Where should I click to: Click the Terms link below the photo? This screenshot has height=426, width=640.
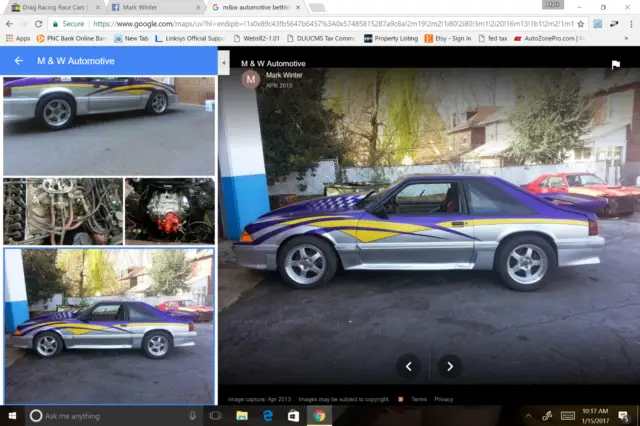(x=418, y=399)
